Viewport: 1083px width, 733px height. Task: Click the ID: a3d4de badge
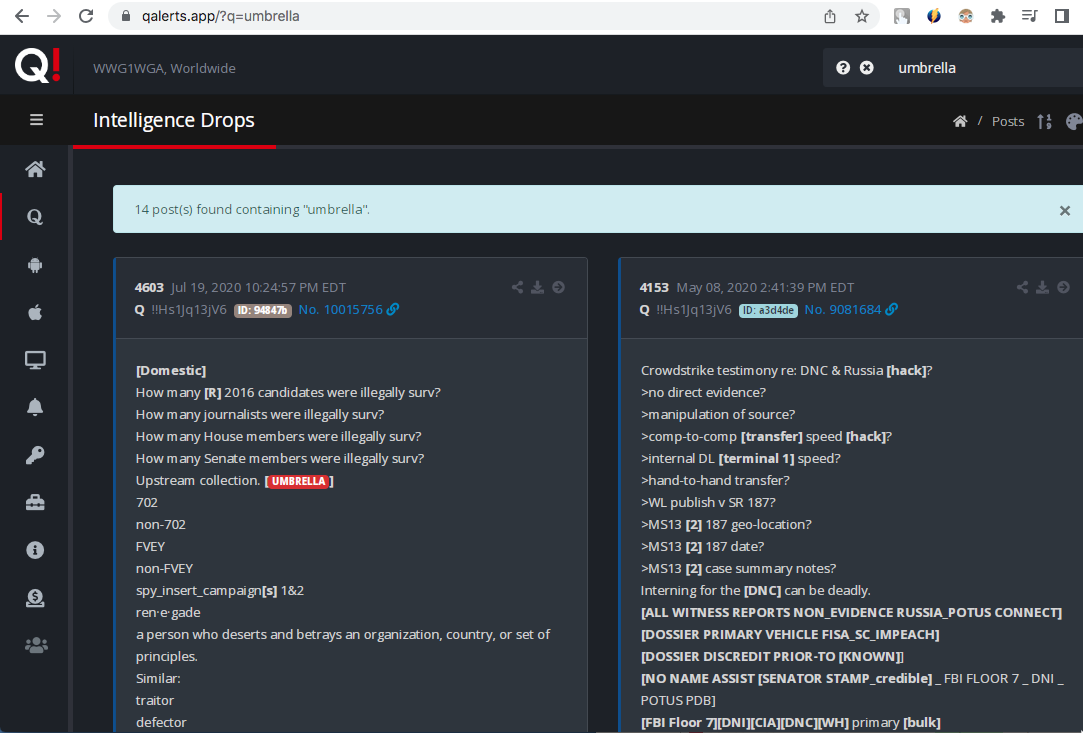768,310
